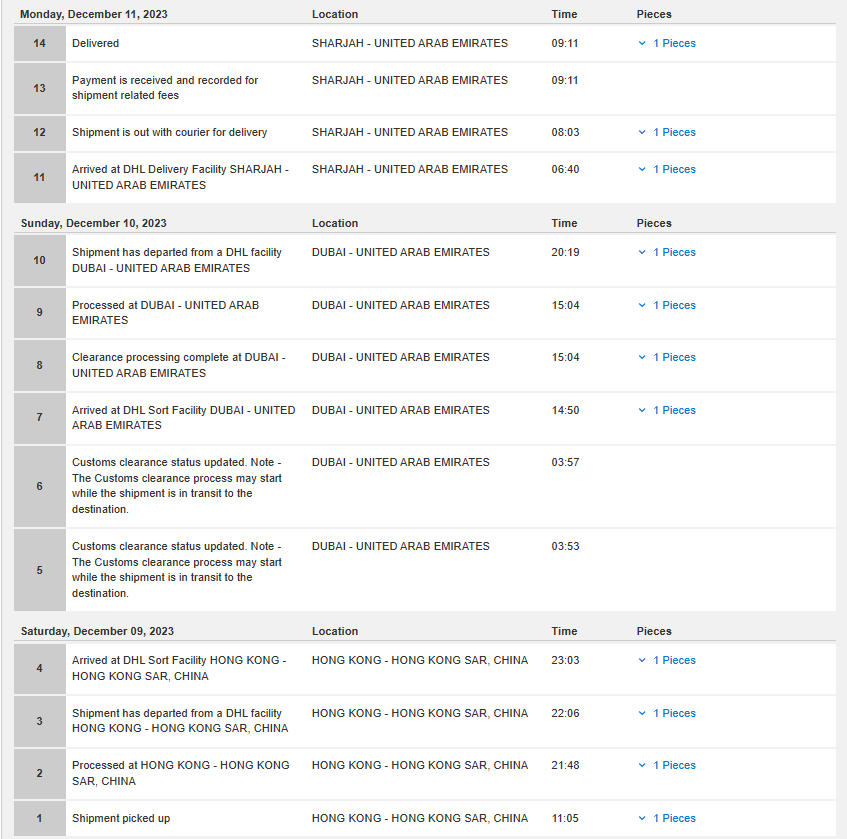Click 1 Pieces link in Delivered row

coord(674,43)
